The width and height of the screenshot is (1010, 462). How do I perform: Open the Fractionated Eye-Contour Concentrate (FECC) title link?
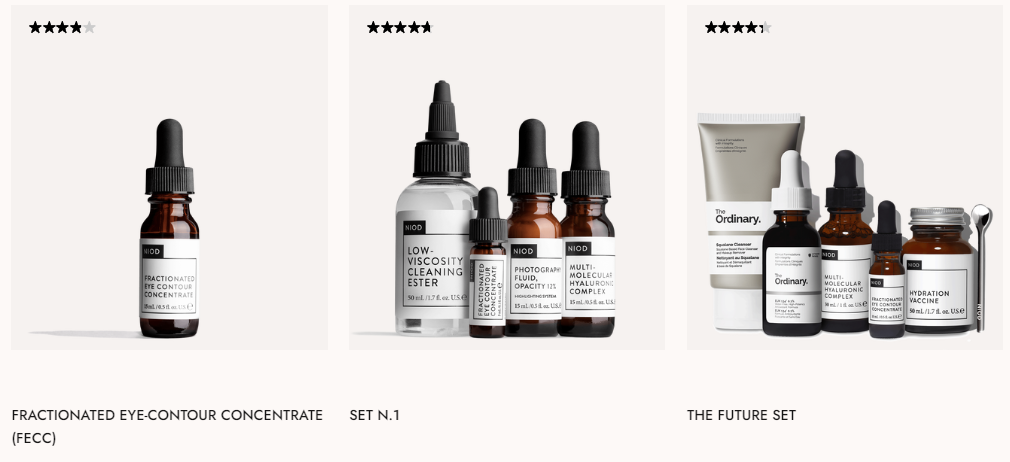[167, 427]
